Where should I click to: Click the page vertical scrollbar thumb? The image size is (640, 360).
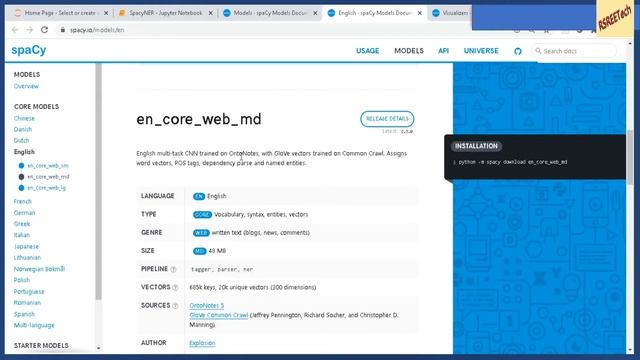(630, 157)
